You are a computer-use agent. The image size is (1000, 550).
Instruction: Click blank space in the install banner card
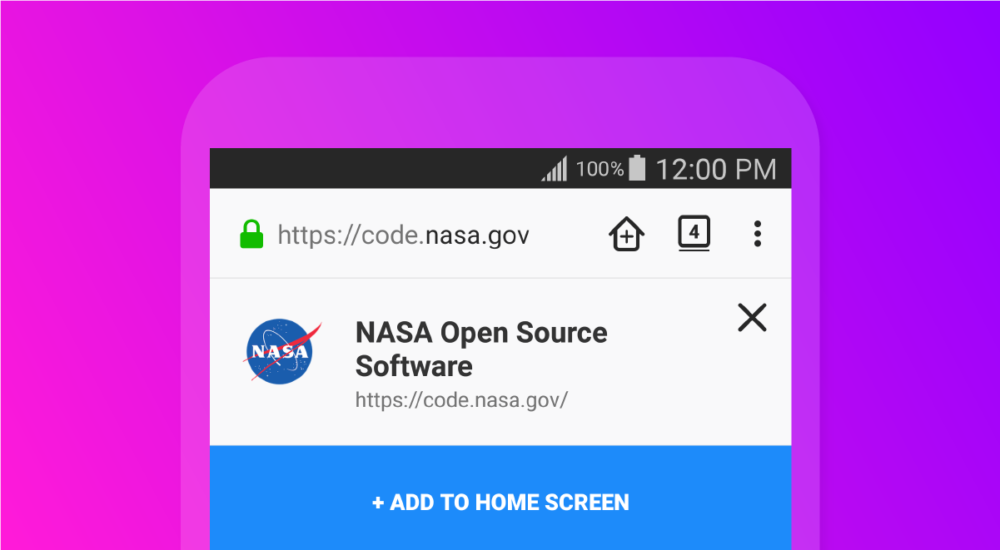pyautogui.click(x=670, y=396)
